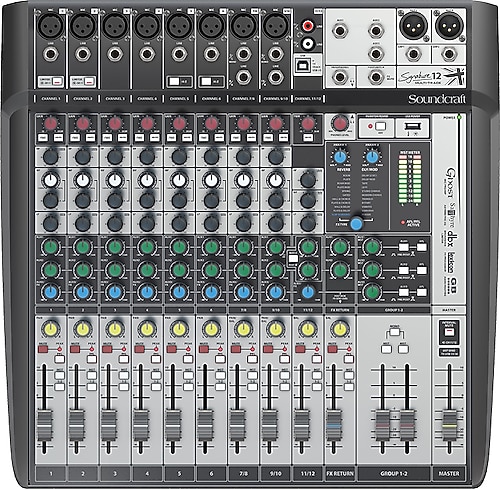The width and height of the screenshot is (500, 489).
Task: Toggle the phantom power 48V switch
Action: [x=380, y=127]
